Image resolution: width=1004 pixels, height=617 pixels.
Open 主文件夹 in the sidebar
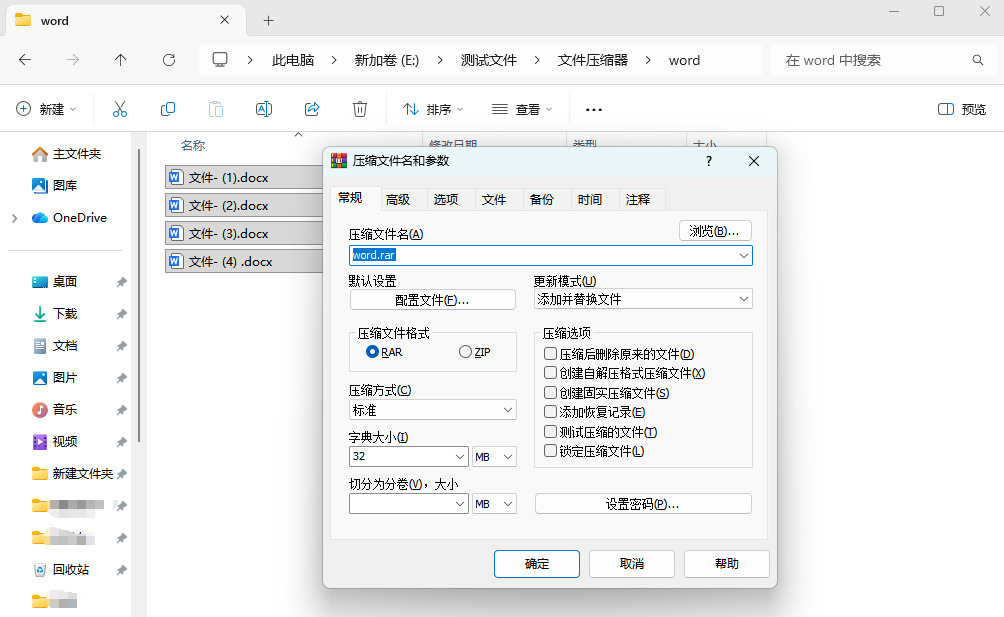click(67, 154)
